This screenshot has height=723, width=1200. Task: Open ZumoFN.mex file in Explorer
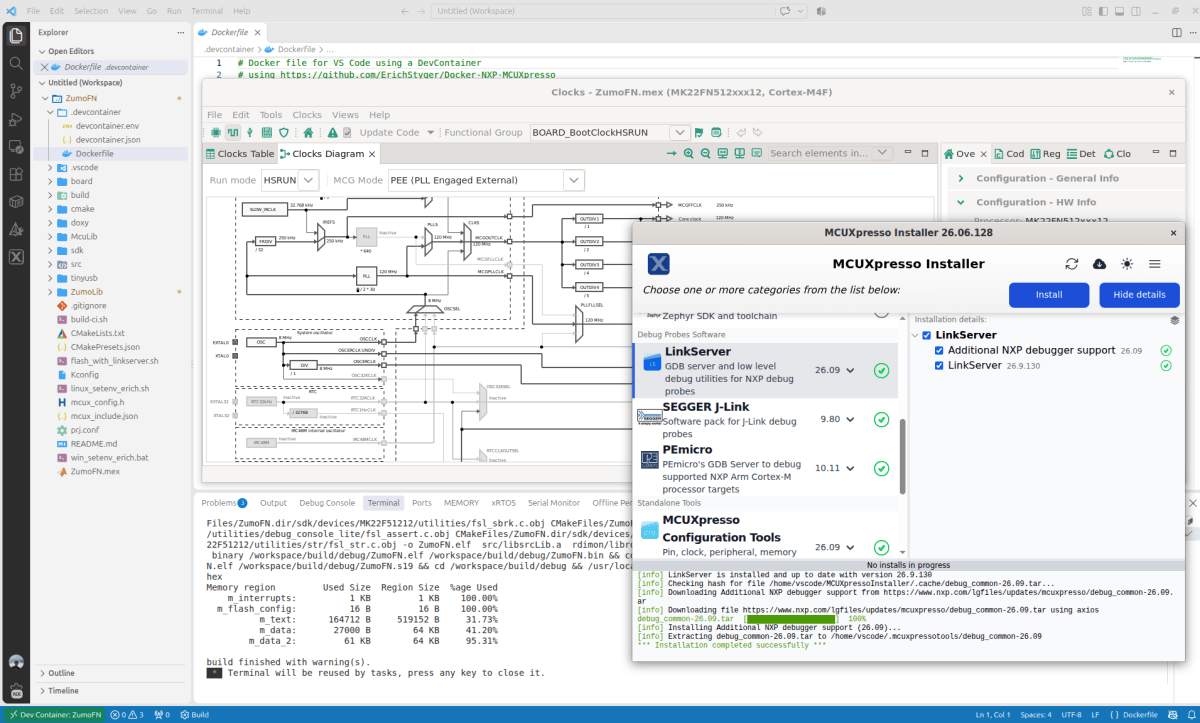click(x=95, y=471)
